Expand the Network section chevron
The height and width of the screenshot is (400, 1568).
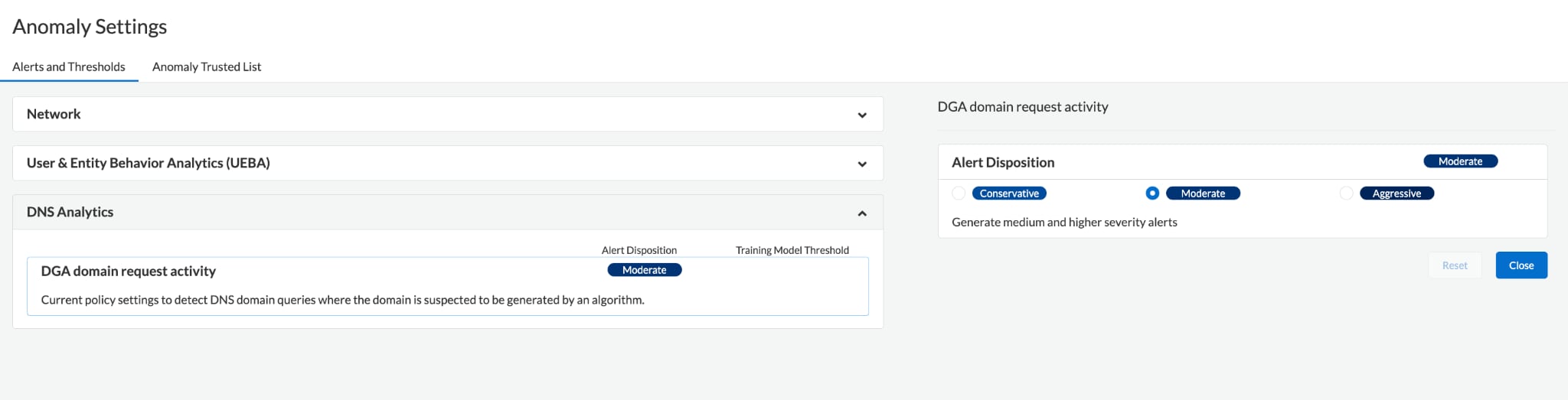click(x=862, y=115)
